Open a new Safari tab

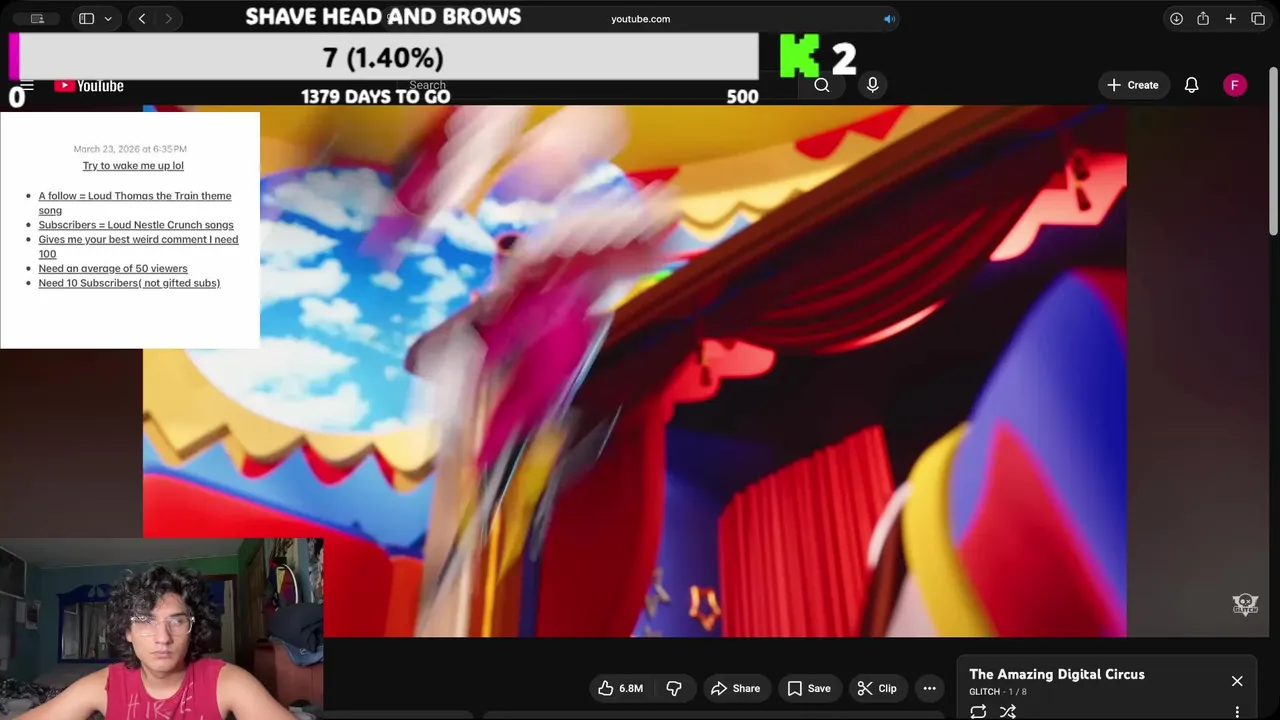(1231, 18)
